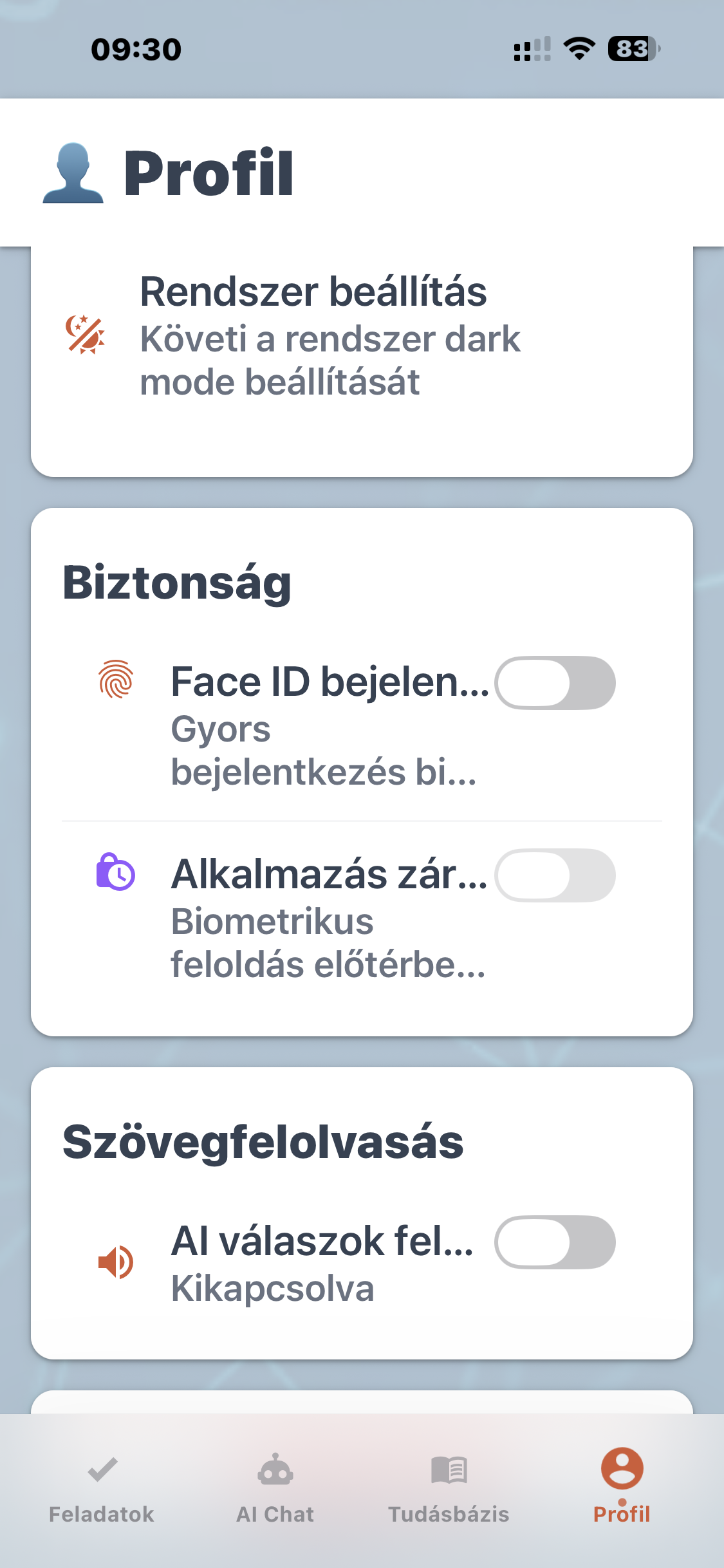Image resolution: width=724 pixels, height=1568 pixels.
Task: Tap the AI Chat robot icon
Action: click(275, 1470)
